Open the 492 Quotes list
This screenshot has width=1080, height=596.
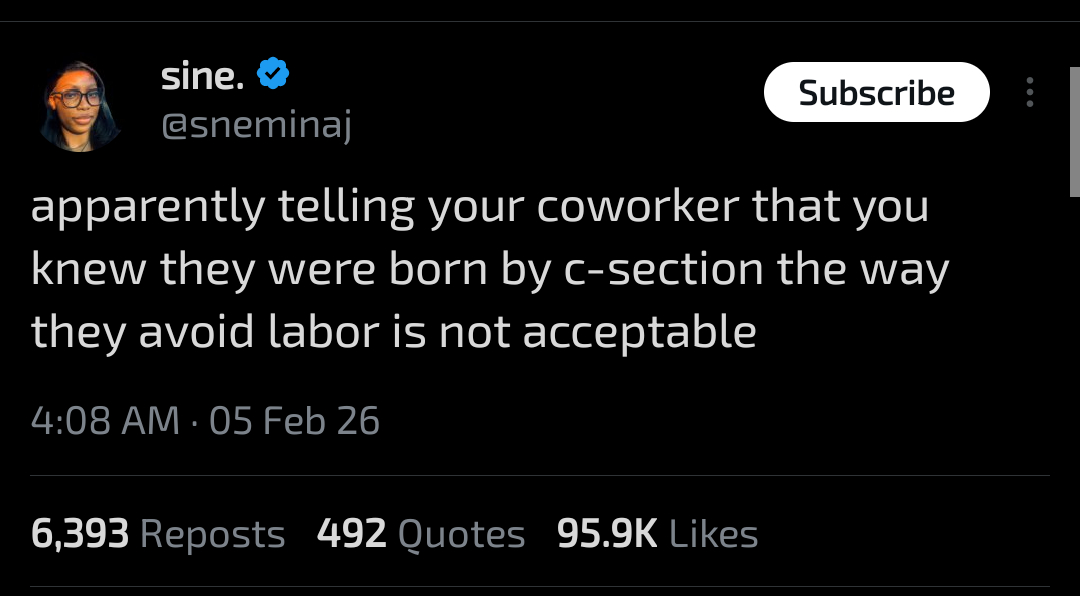[x=421, y=534]
